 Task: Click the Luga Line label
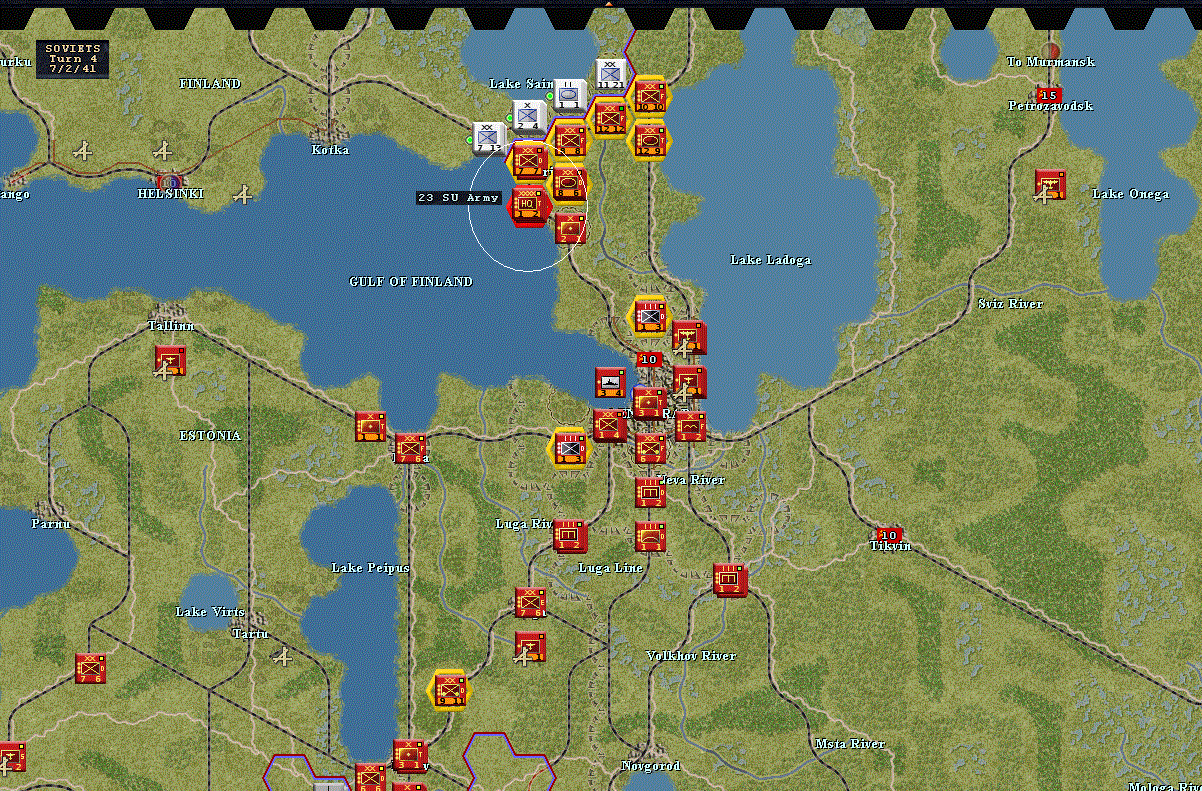coord(610,568)
